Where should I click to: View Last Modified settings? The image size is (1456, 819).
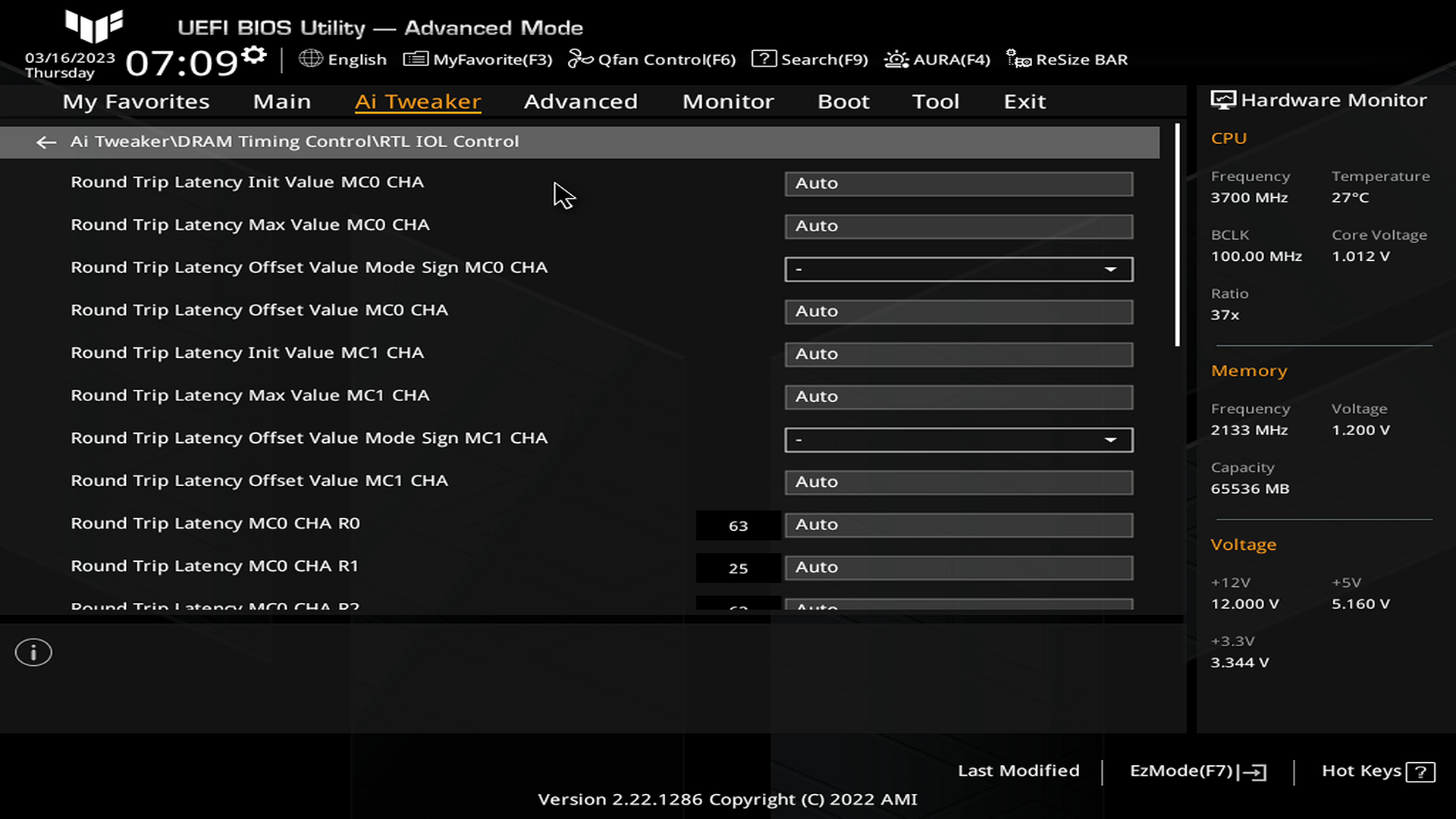click(x=1018, y=770)
